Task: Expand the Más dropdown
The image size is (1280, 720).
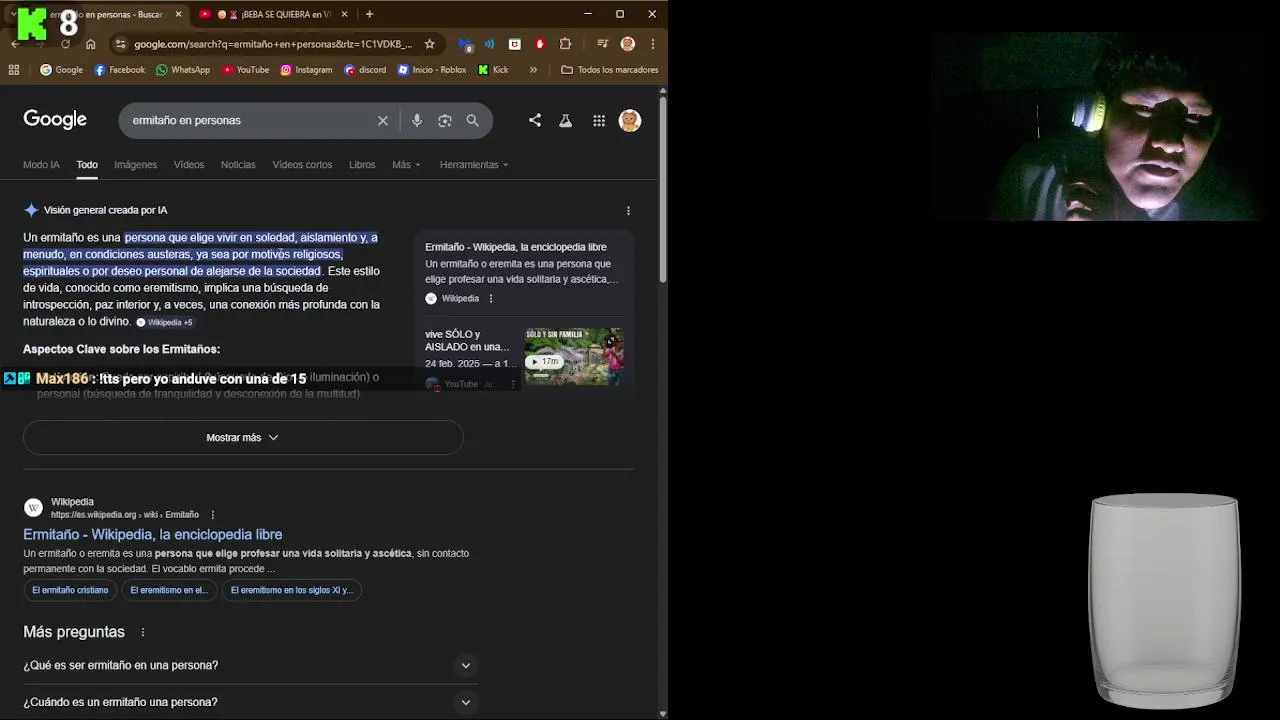Action: click(406, 165)
